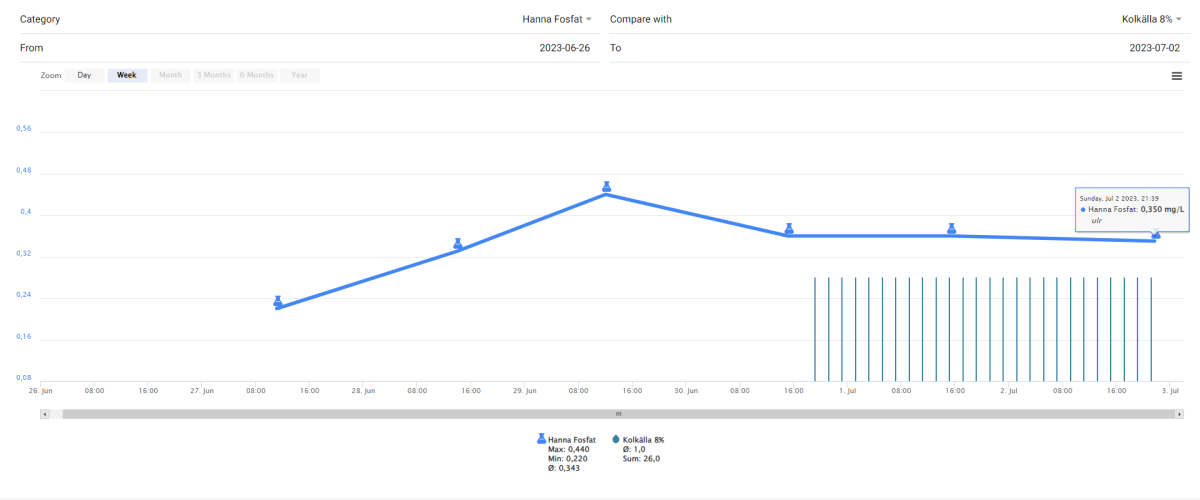
Task: Click the 28. Jun x-axis label
Action: pyautogui.click(x=363, y=391)
